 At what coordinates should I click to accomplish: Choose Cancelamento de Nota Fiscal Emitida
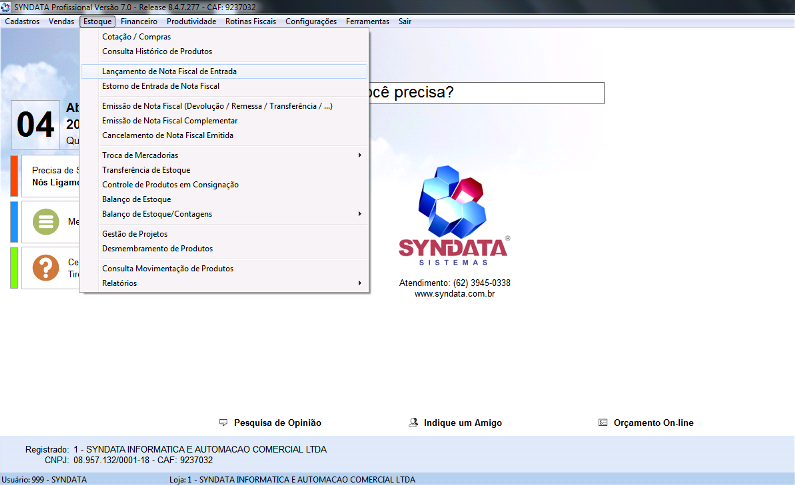click(x=224, y=135)
